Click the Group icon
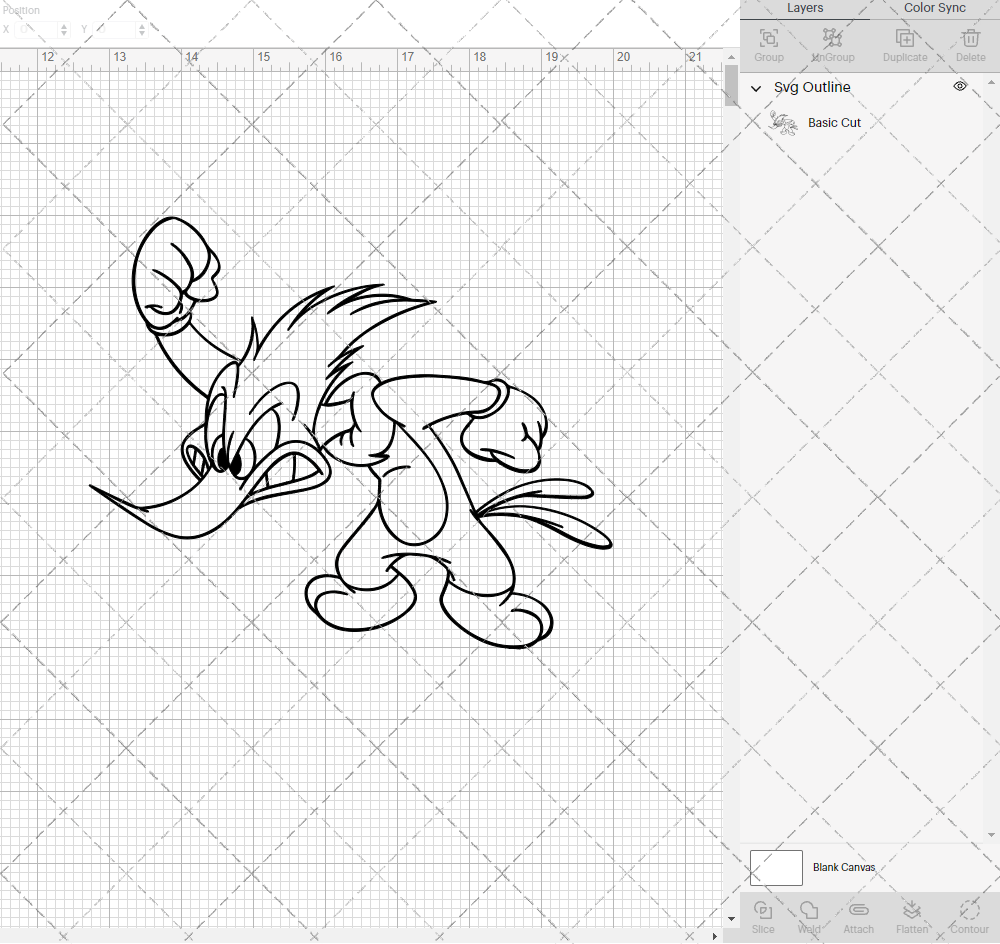The width and height of the screenshot is (1000, 944). (768, 38)
